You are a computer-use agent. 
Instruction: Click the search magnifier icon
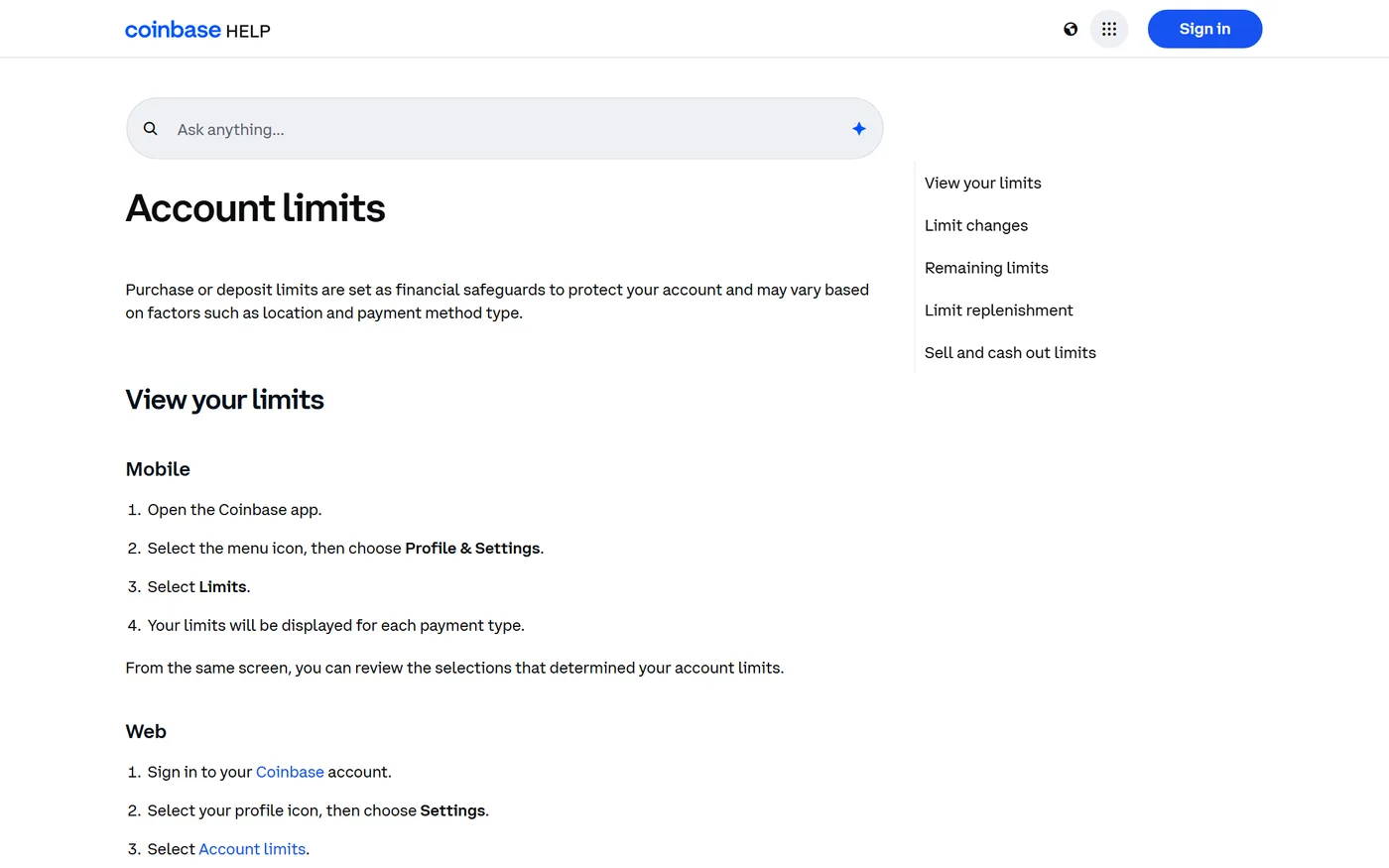point(151,129)
